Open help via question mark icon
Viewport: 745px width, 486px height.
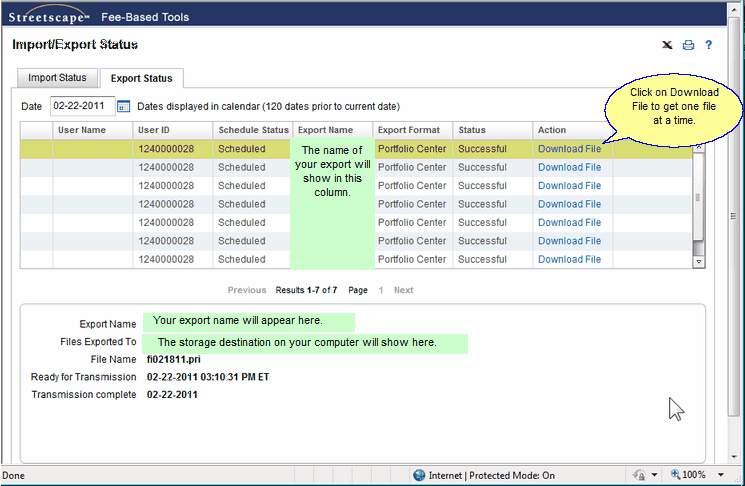708,45
